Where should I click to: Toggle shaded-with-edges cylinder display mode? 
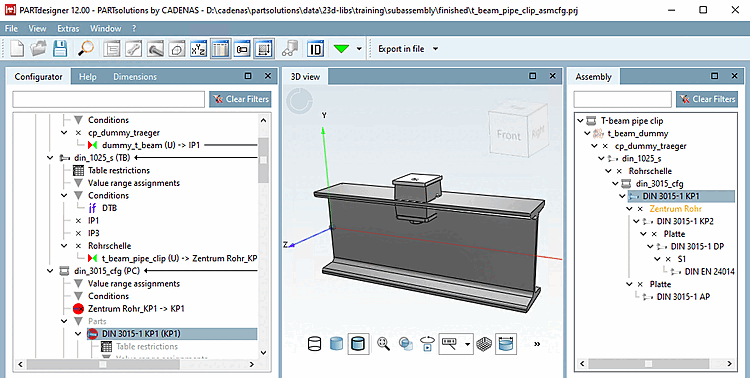(x=358, y=344)
